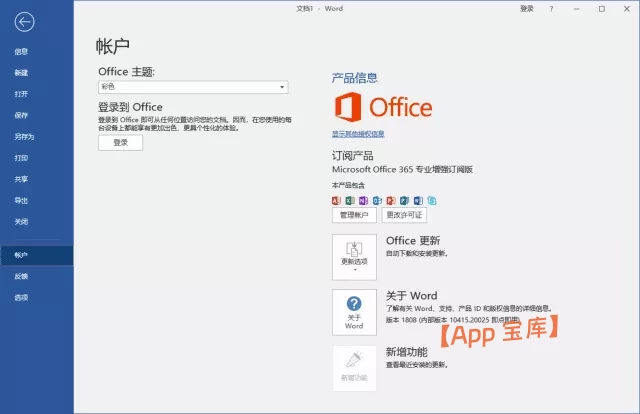Select 打印 in the sidebar
Viewport: 640px width, 414px height.
(21, 158)
